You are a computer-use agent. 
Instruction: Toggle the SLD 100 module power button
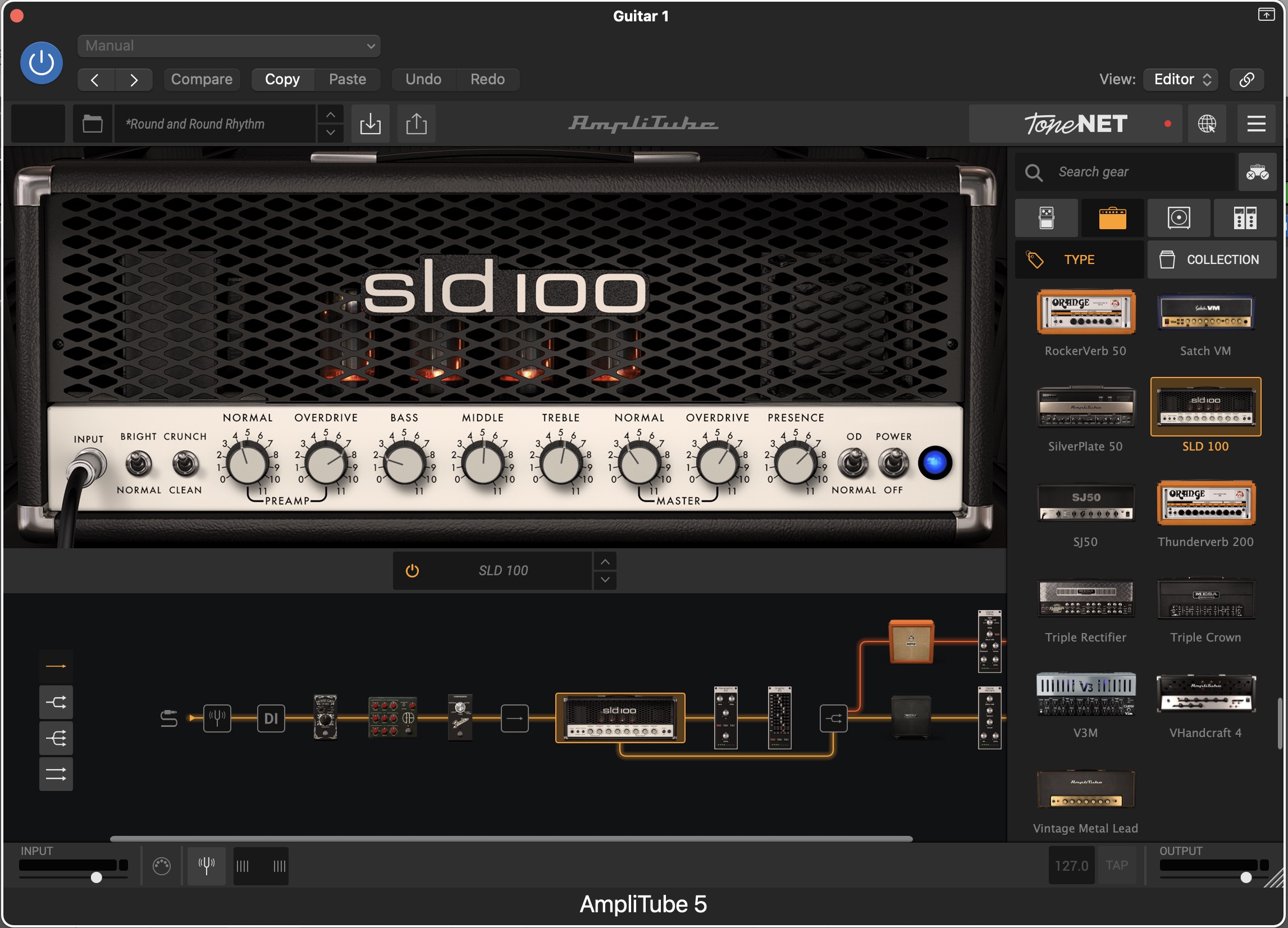click(412, 571)
